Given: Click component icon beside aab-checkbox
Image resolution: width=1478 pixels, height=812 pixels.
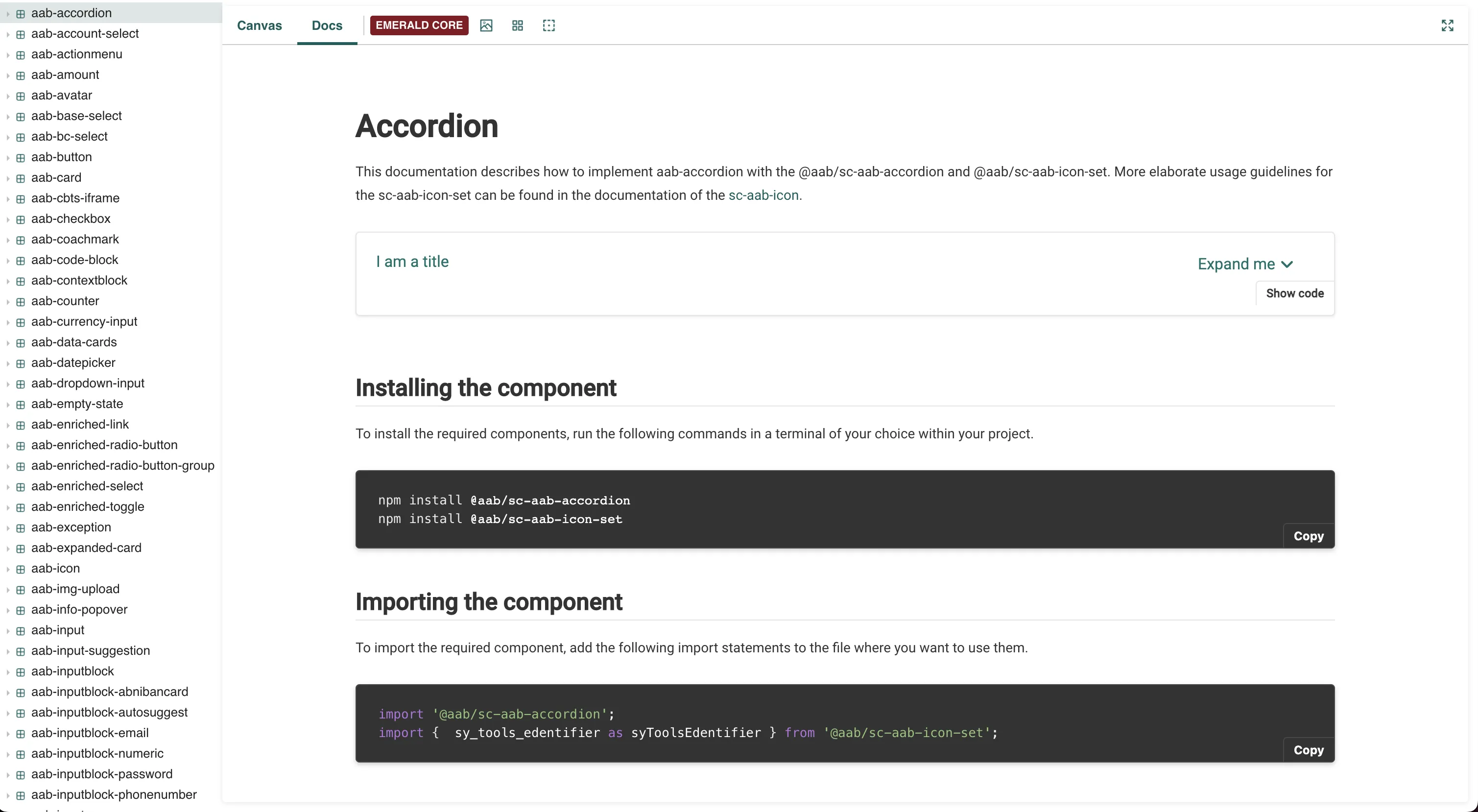Looking at the screenshot, I should [x=21, y=219].
